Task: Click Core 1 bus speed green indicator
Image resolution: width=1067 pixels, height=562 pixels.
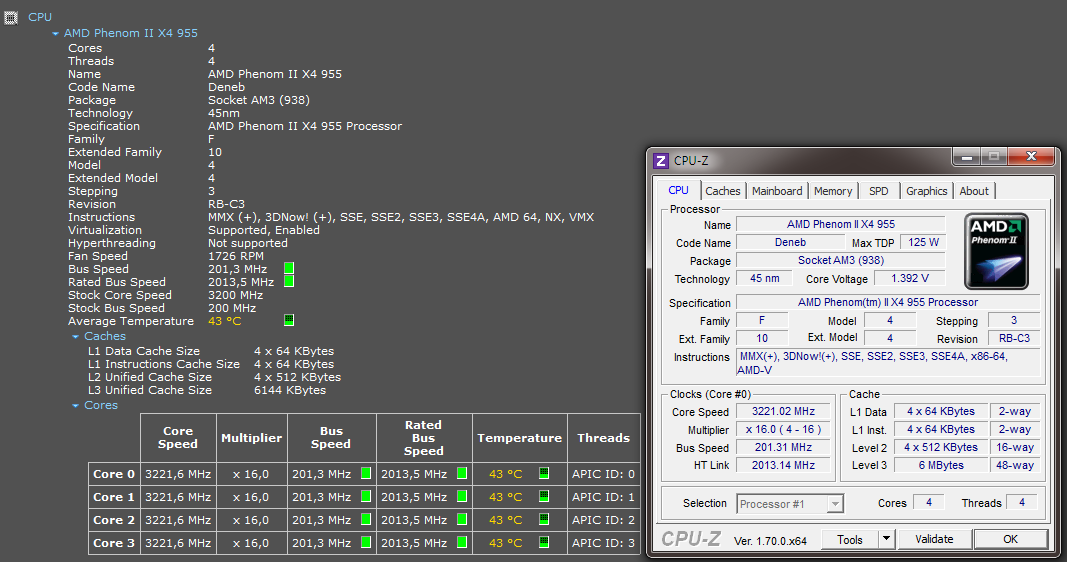Action: coord(366,497)
